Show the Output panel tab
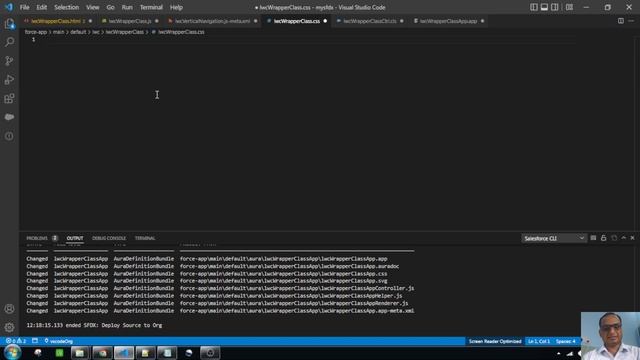 coord(75,238)
